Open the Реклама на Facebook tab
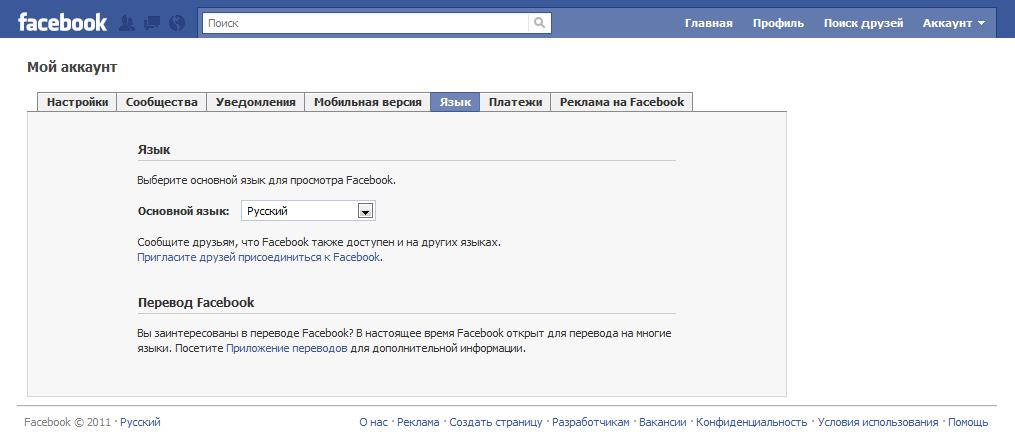 tap(621, 102)
